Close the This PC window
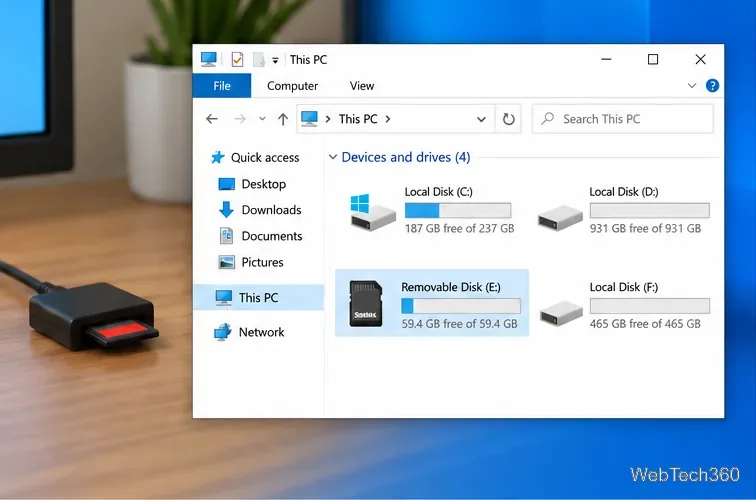Screen dimensions: 756x500 [700, 59]
